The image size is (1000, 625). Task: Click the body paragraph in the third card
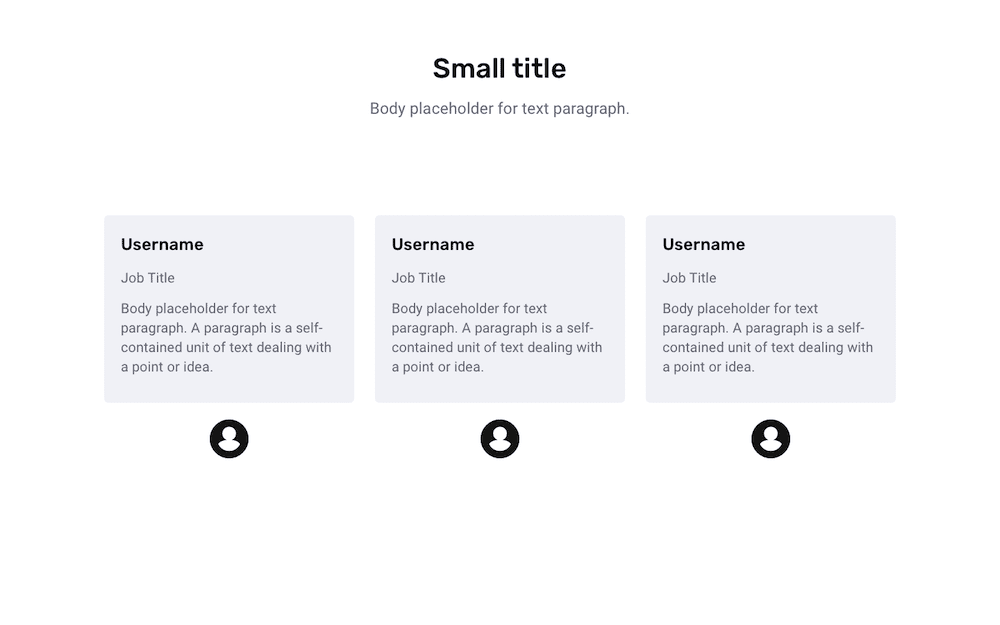(x=768, y=337)
